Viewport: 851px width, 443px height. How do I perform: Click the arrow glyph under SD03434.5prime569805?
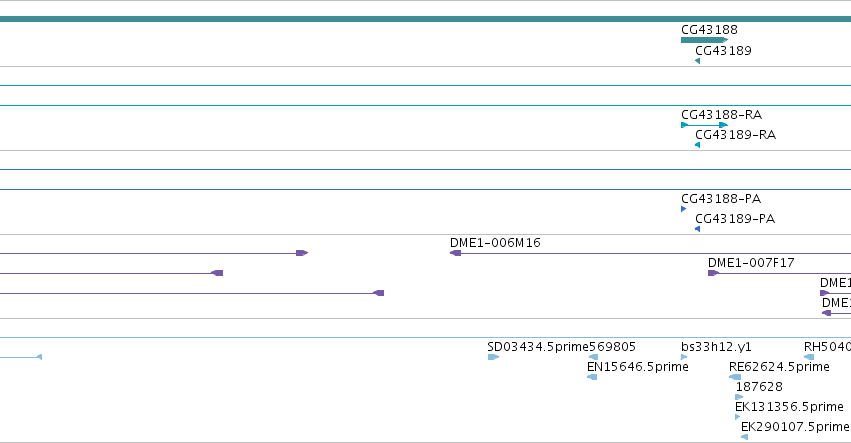point(493,357)
